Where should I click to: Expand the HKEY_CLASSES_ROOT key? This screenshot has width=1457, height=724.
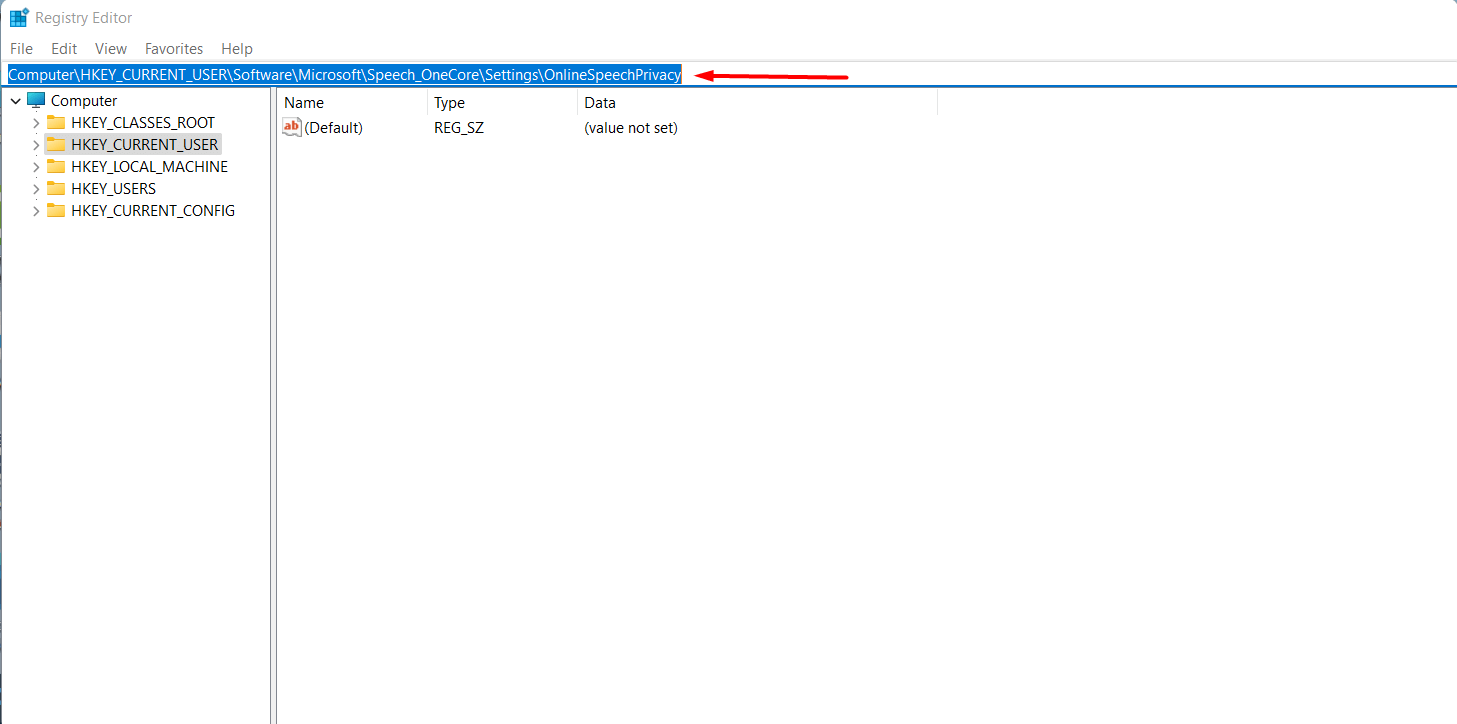click(x=36, y=122)
